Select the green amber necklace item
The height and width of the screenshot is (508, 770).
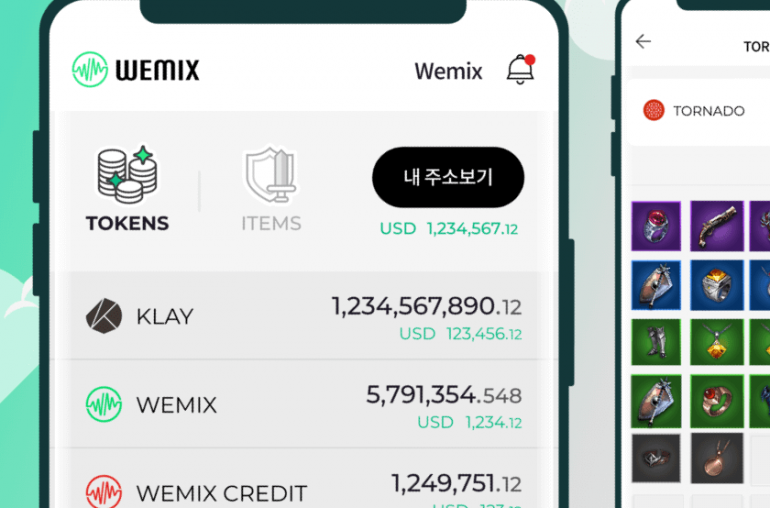click(717, 342)
